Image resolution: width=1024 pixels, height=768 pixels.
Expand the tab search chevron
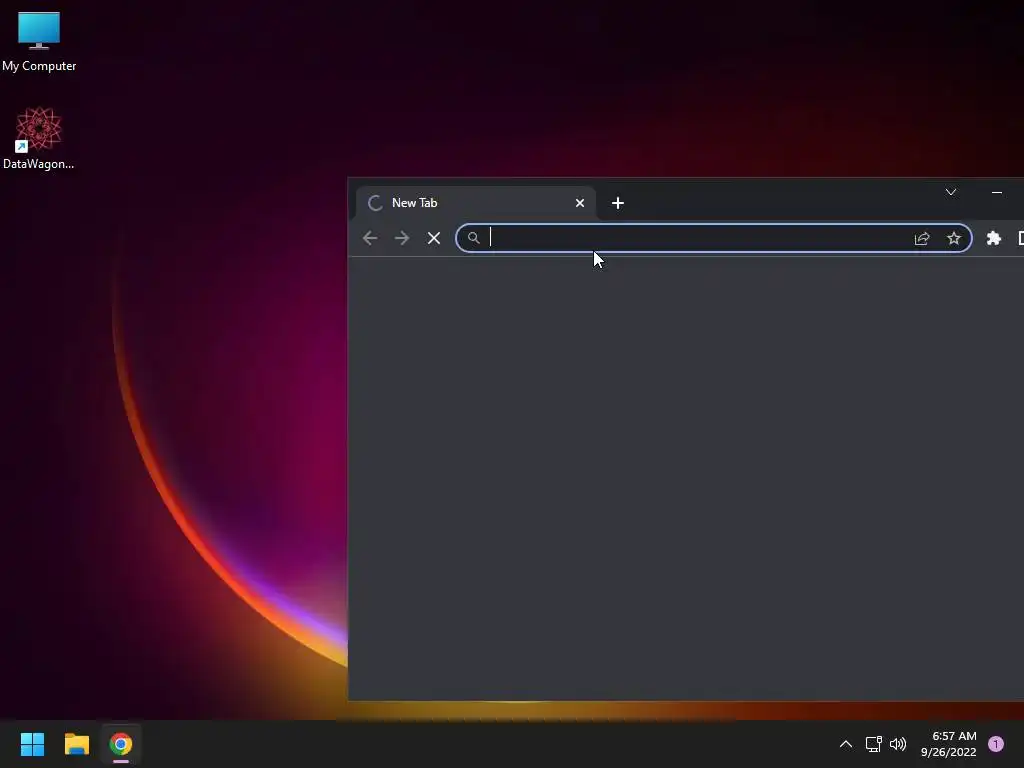coord(951,192)
